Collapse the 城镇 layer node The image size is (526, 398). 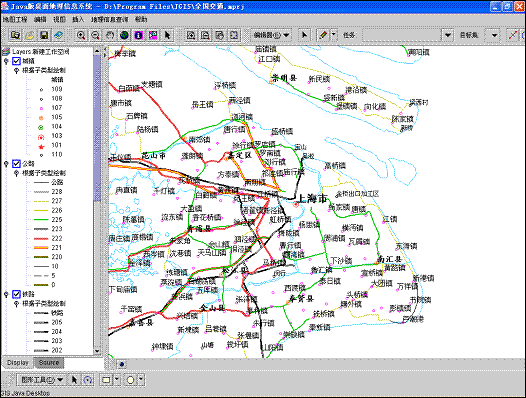coord(6,61)
